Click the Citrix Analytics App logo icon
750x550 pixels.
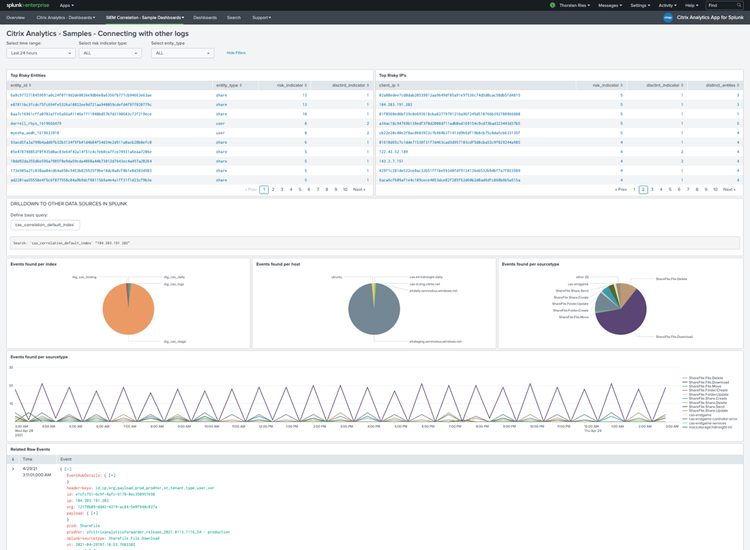(668, 17)
